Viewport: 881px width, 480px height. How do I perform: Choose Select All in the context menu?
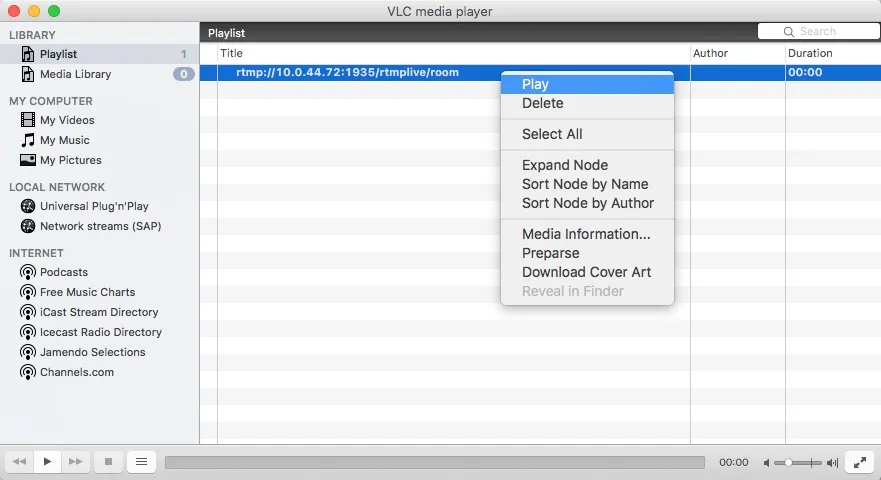pyautogui.click(x=587, y=134)
